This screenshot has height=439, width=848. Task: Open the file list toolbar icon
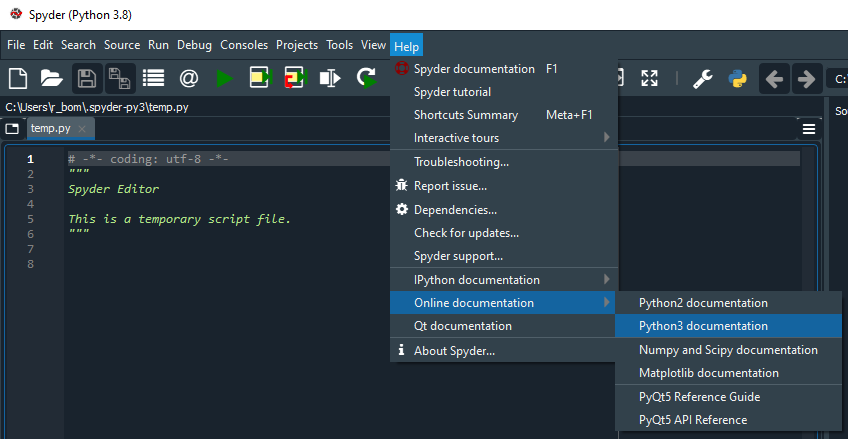[x=154, y=79]
